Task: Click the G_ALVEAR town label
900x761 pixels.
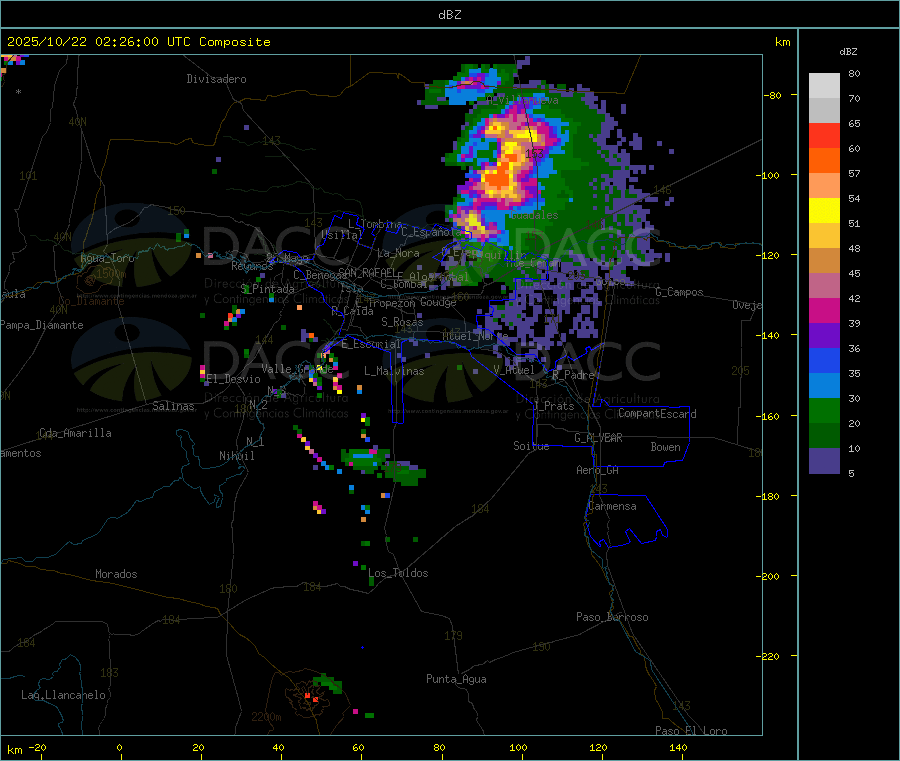Action: pyautogui.click(x=599, y=438)
